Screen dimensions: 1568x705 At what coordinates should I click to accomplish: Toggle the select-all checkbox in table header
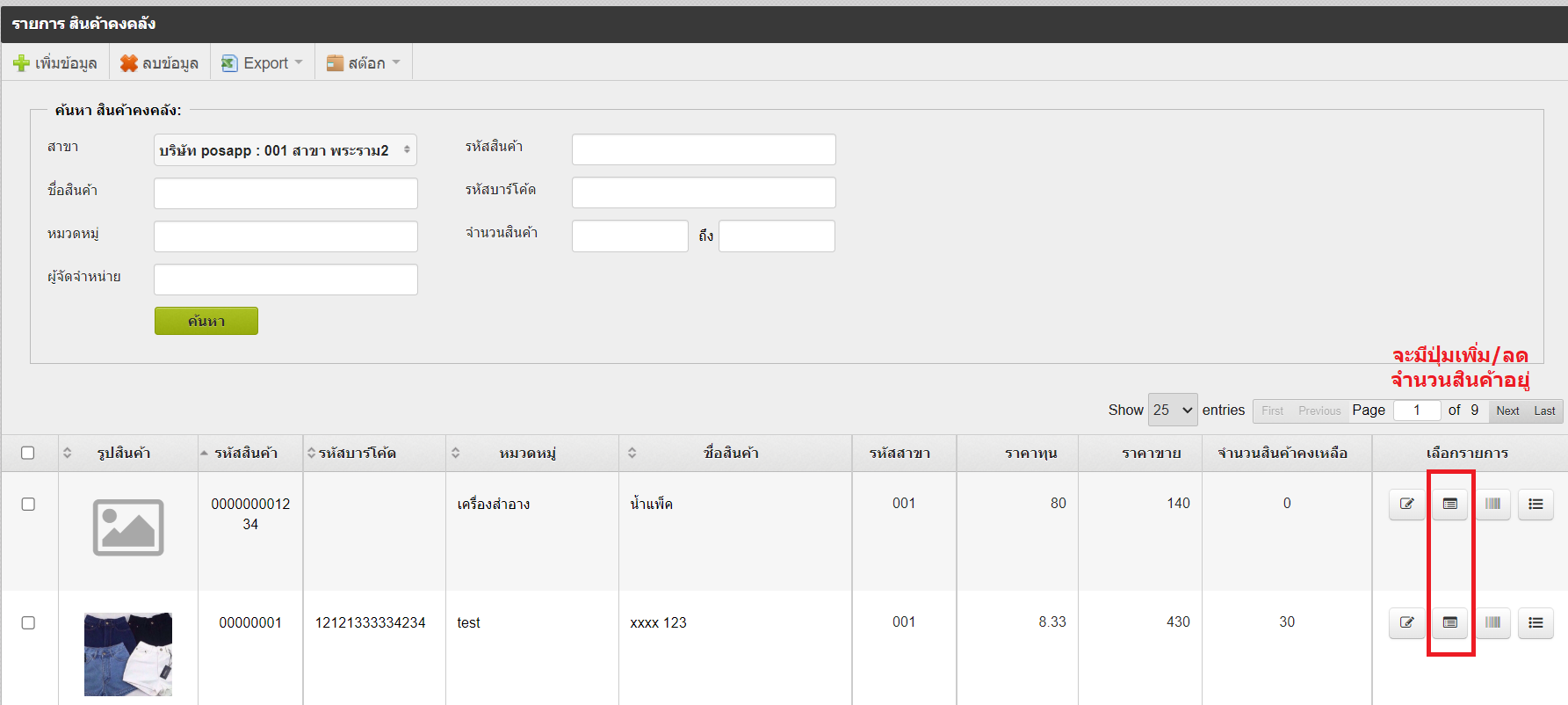point(28,453)
